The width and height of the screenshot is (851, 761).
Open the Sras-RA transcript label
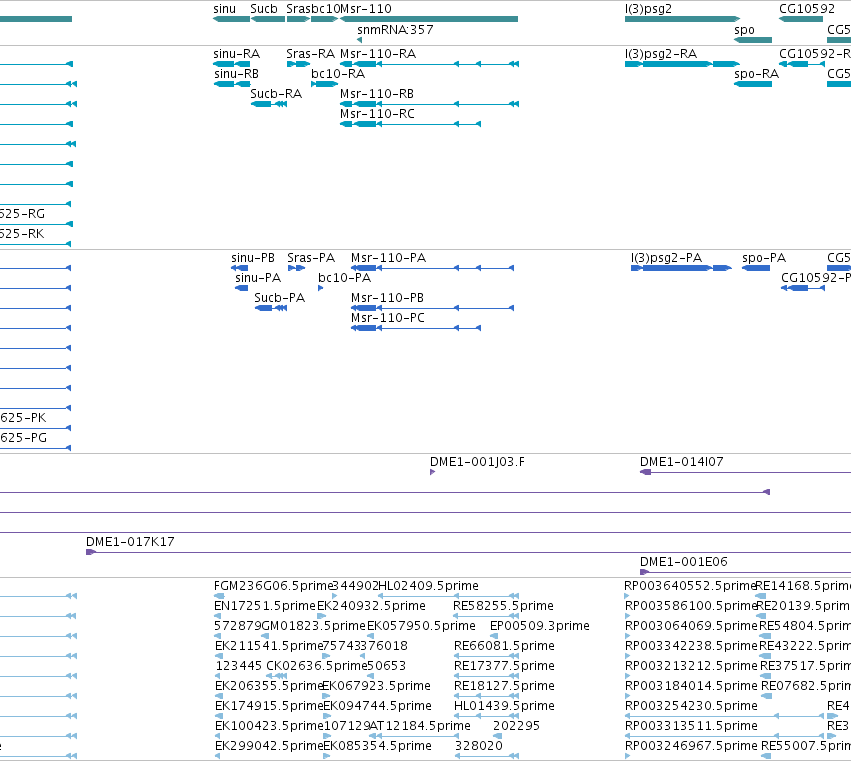coord(310,54)
